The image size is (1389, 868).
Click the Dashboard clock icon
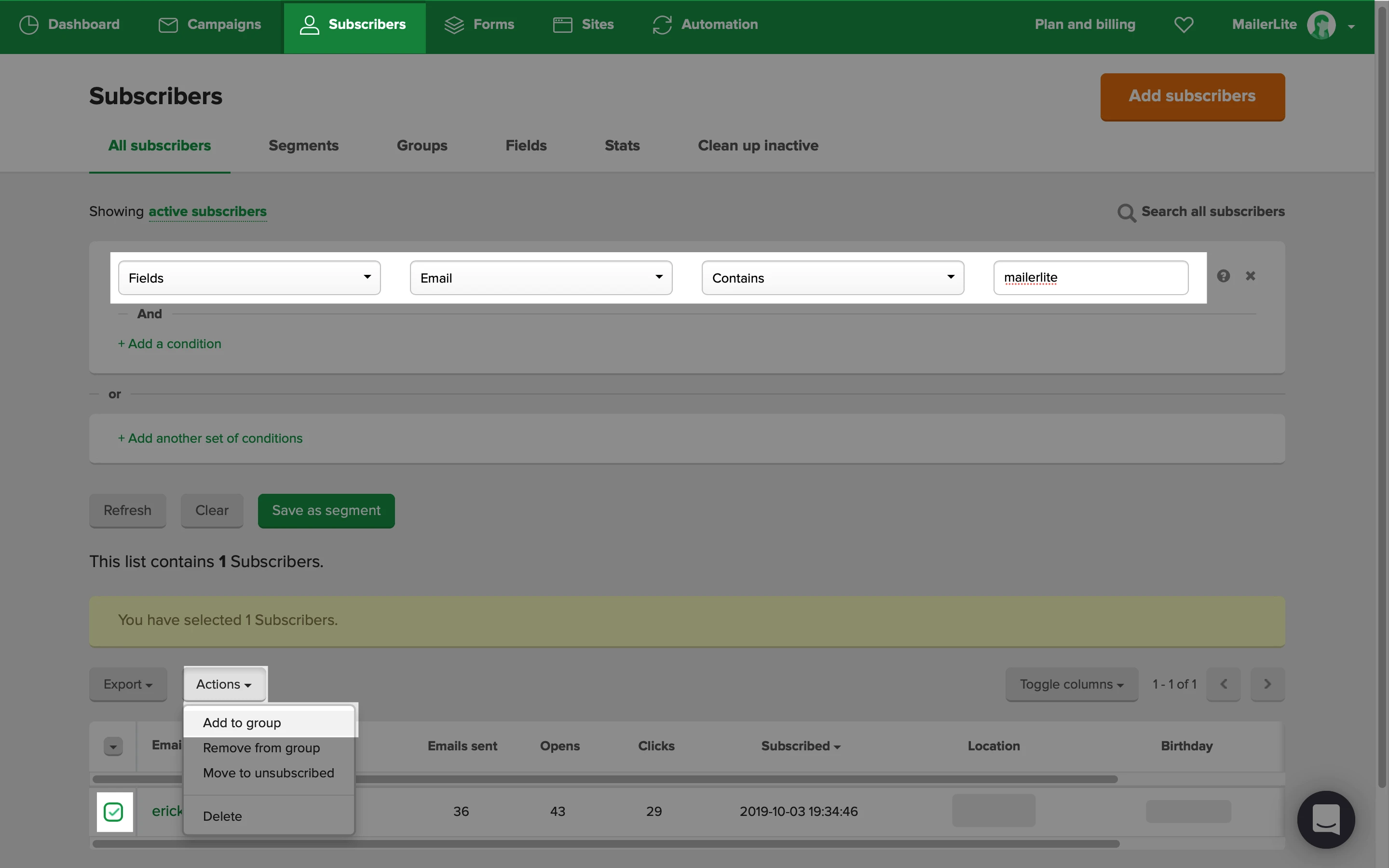coord(29,25)
